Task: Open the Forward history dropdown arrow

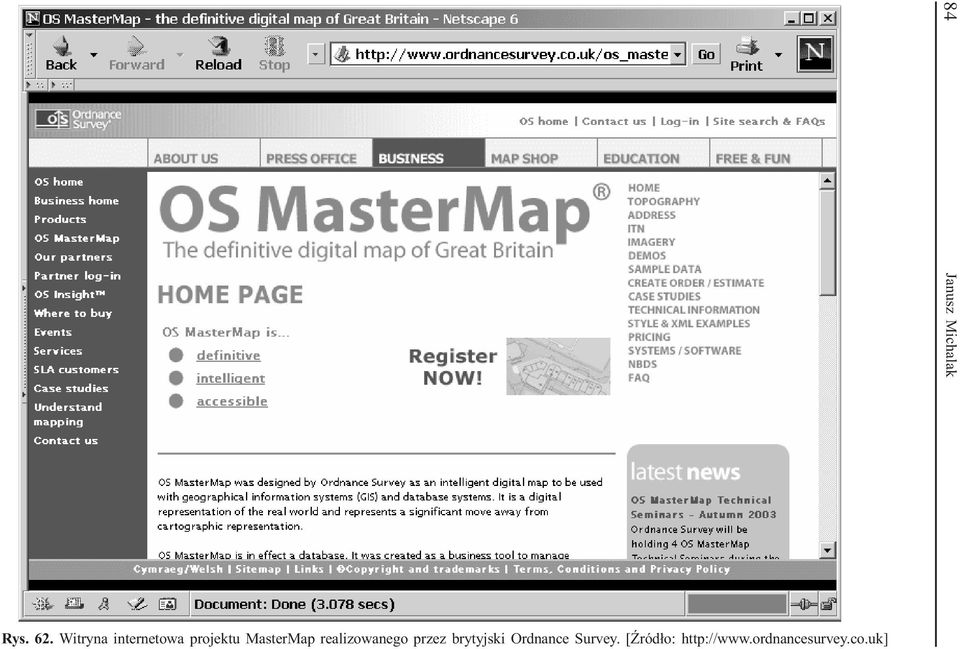Action: [180, 54]
